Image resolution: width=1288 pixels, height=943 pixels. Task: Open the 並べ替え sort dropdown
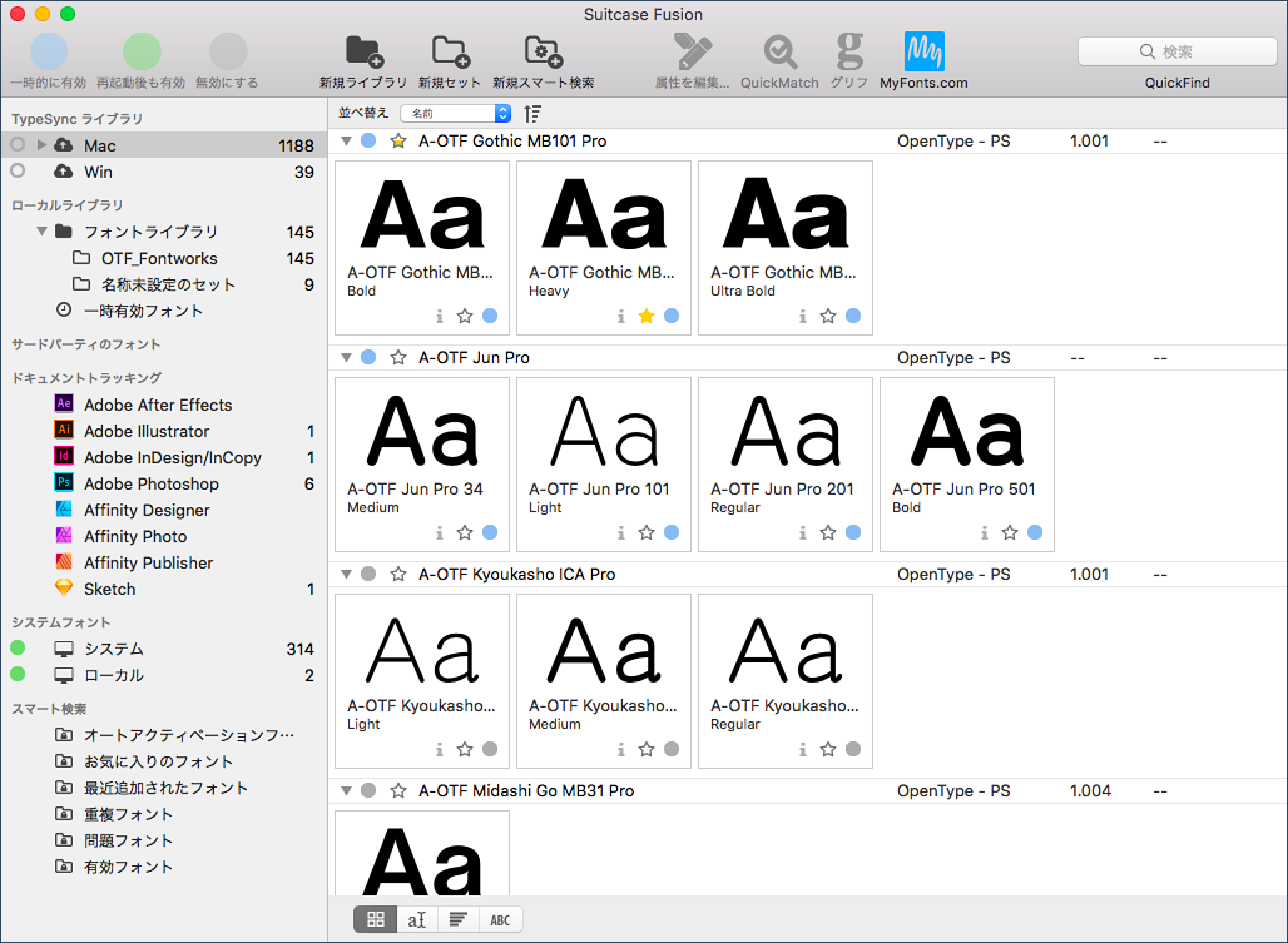point(455,113)
